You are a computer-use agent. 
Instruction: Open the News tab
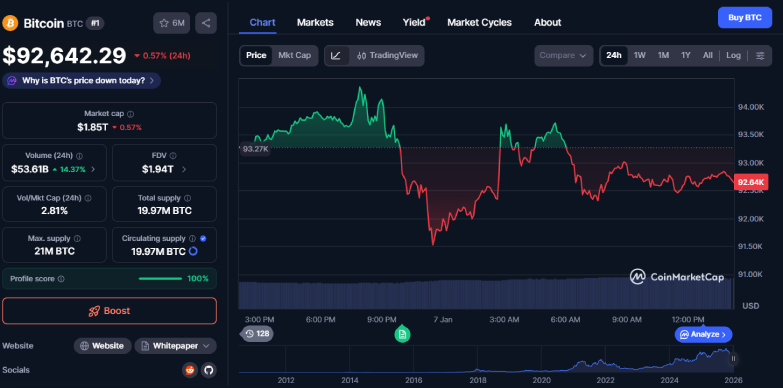368,22
